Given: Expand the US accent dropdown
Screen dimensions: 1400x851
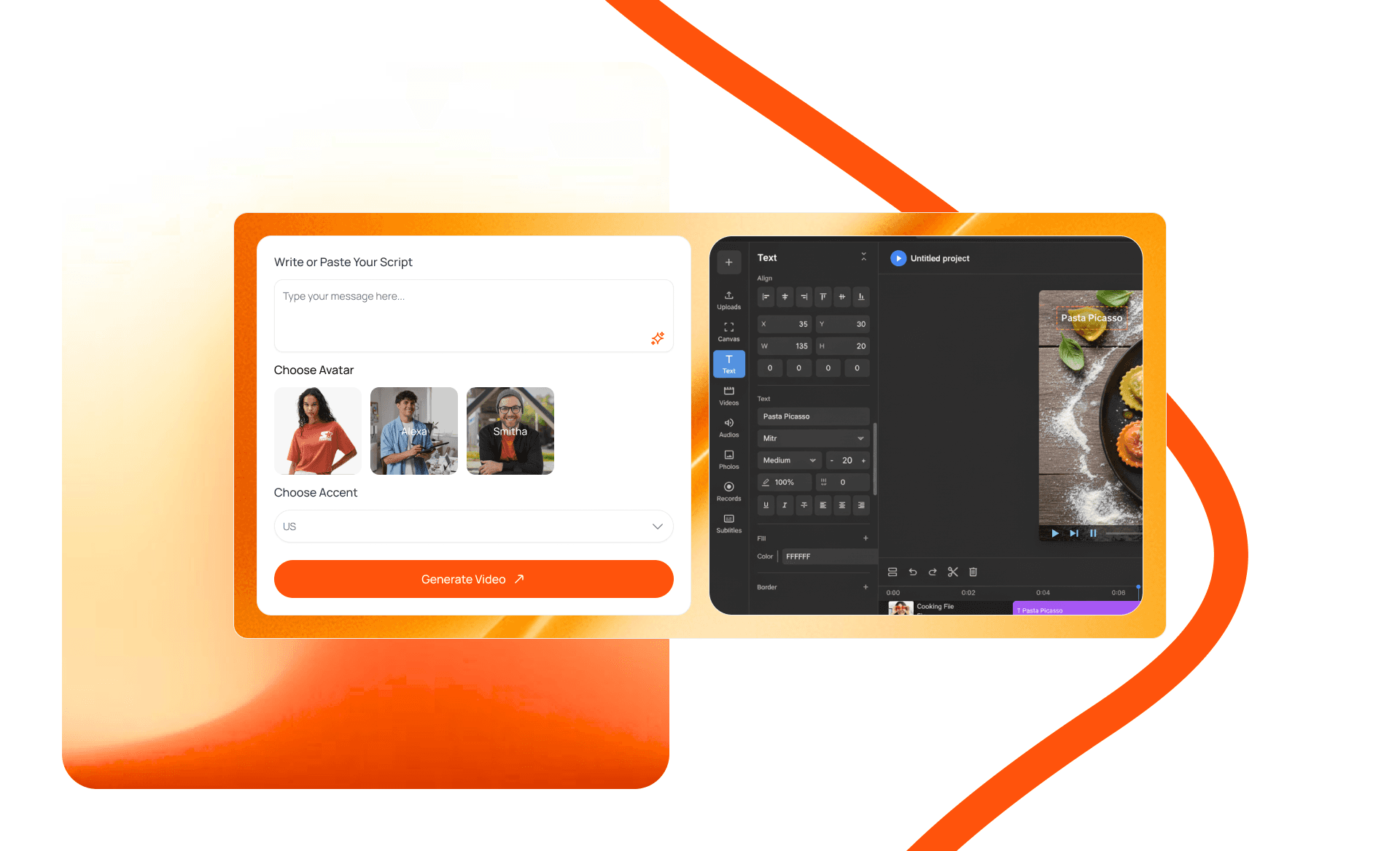Looking at the screenshot, I should coord(473,526).
